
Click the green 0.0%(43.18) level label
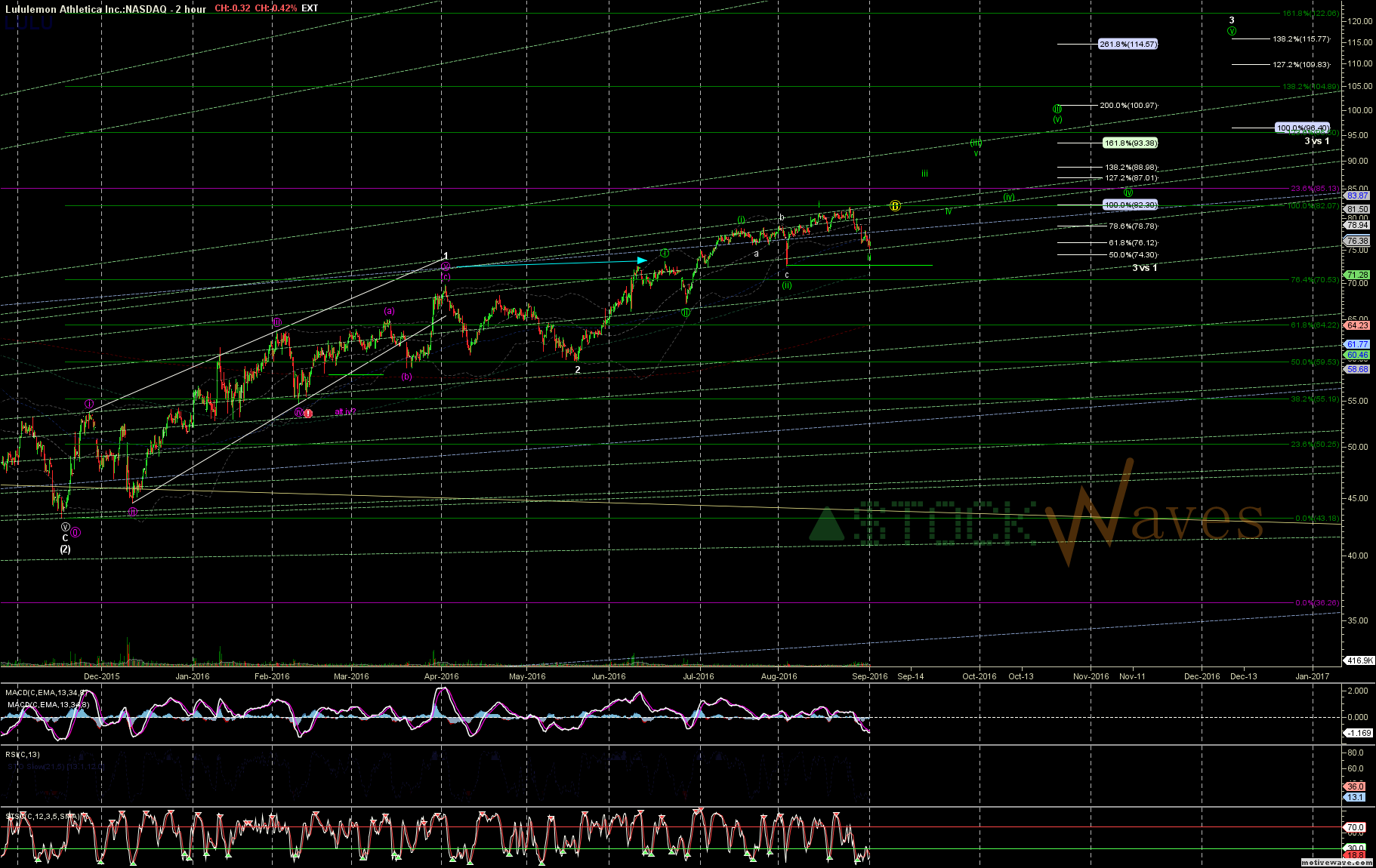coord(1317,518)
